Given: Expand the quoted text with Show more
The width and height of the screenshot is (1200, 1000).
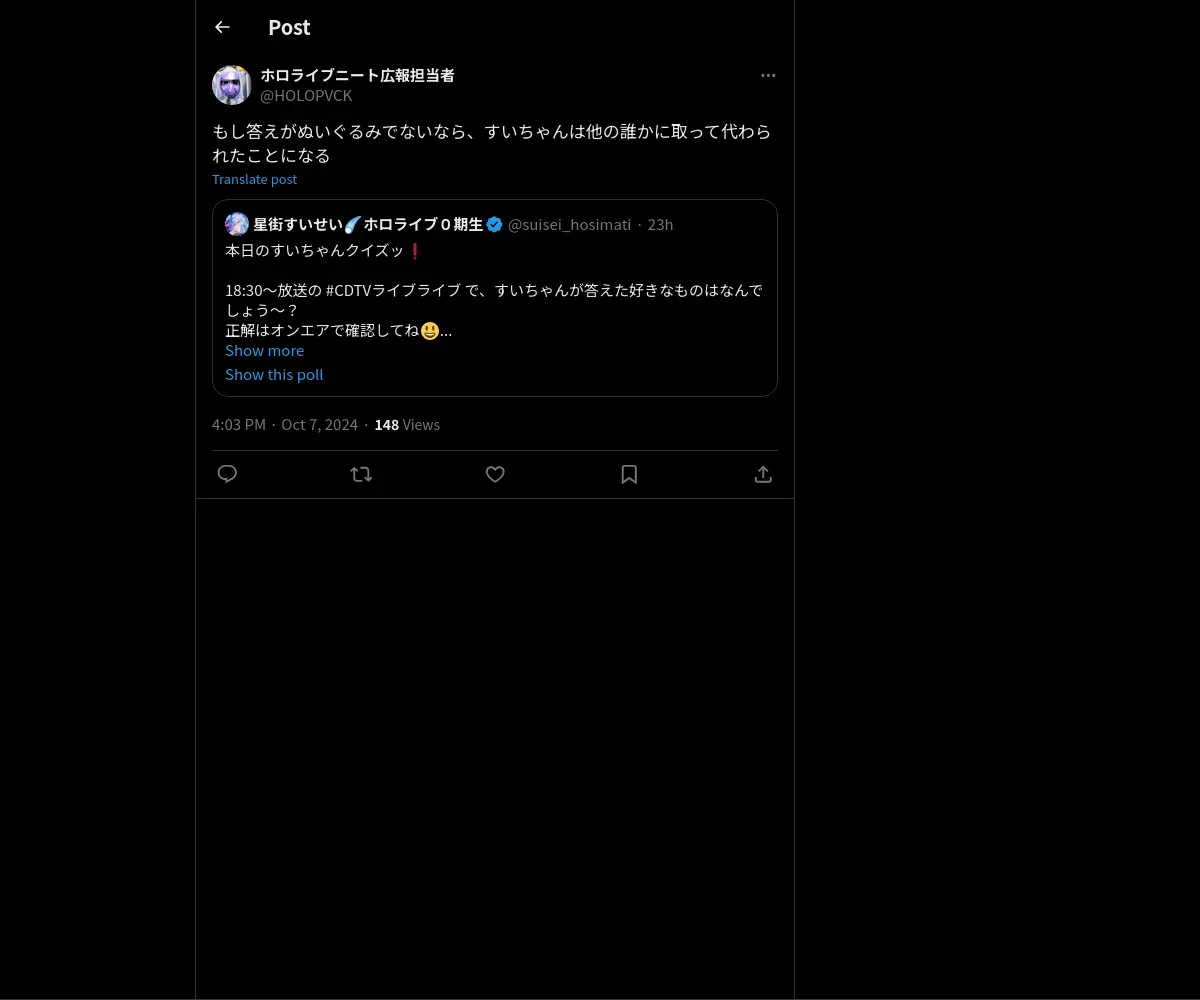Looking at the screenshot, I should tap(264, 350).
